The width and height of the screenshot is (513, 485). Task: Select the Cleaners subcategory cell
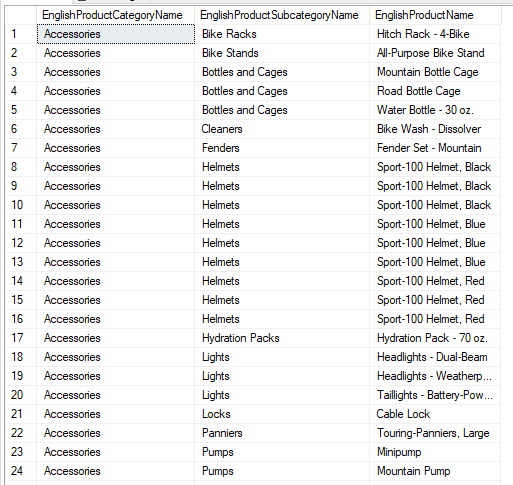pos(282,129)
